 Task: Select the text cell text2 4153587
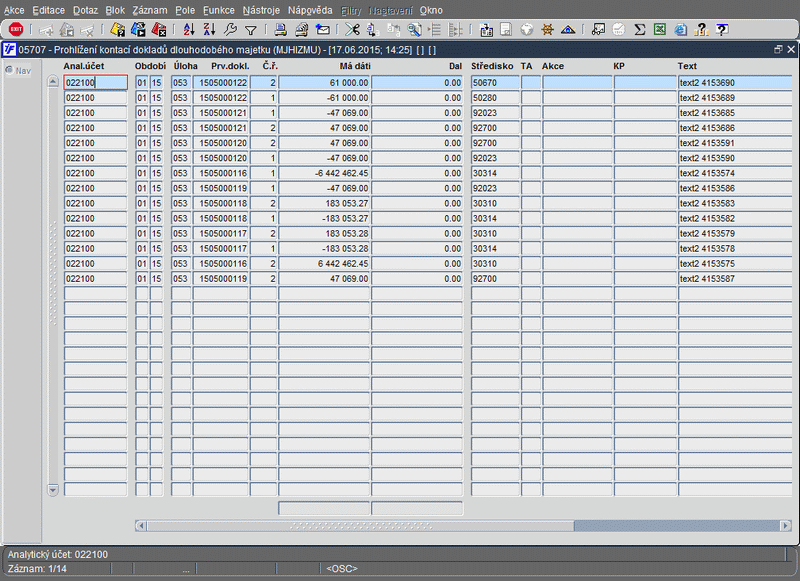pyautogui.click(x=735, y=279)
